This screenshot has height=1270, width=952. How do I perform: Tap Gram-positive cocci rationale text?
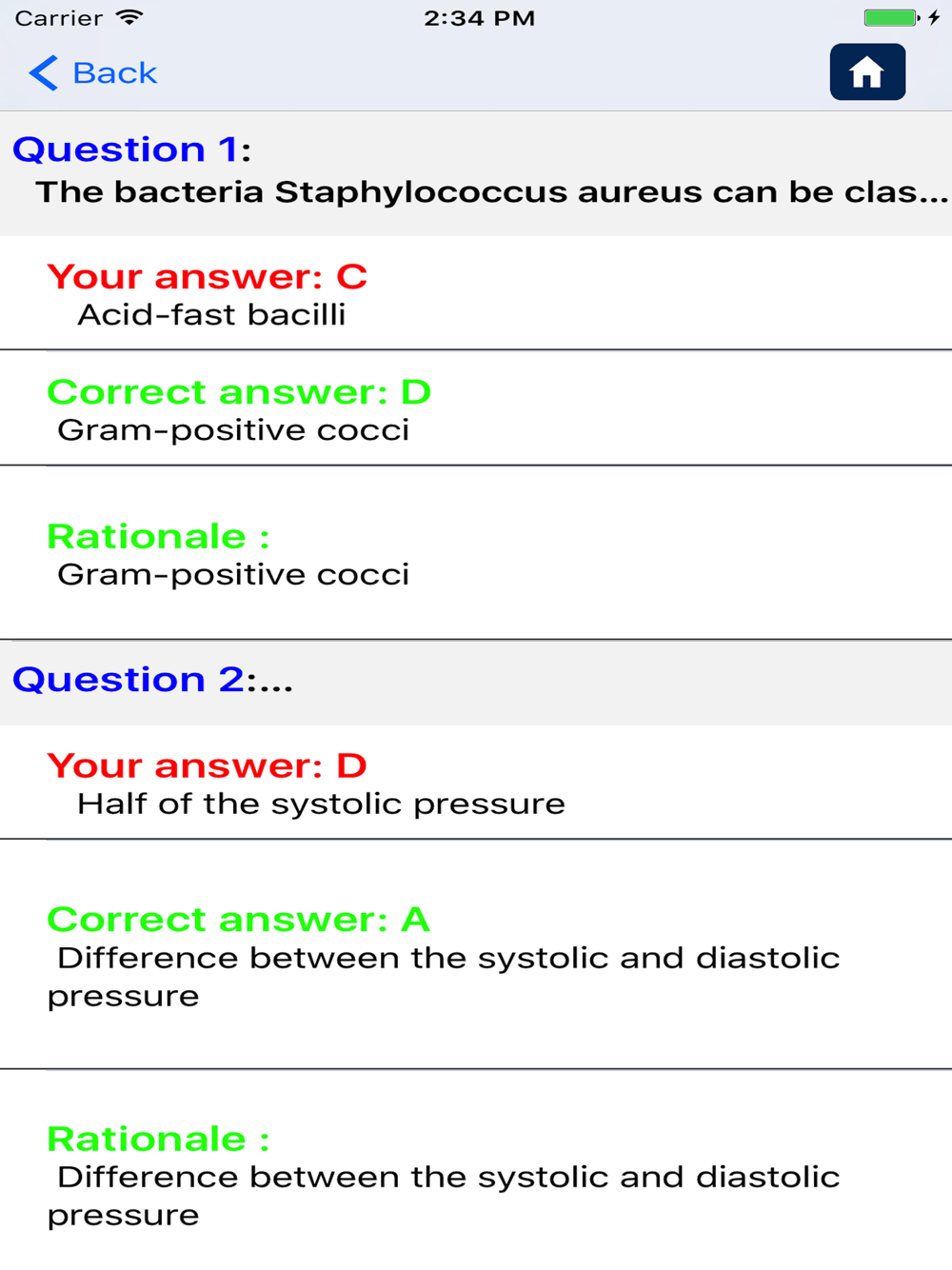(233, 575)
